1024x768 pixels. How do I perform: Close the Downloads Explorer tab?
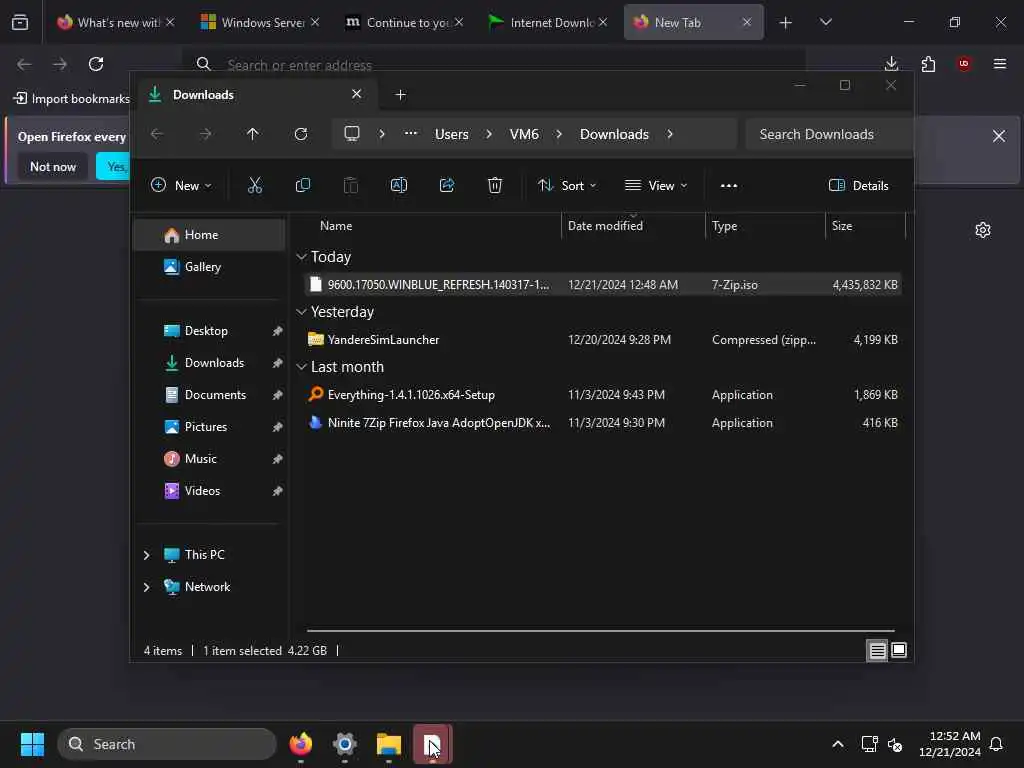click(357, 94)
